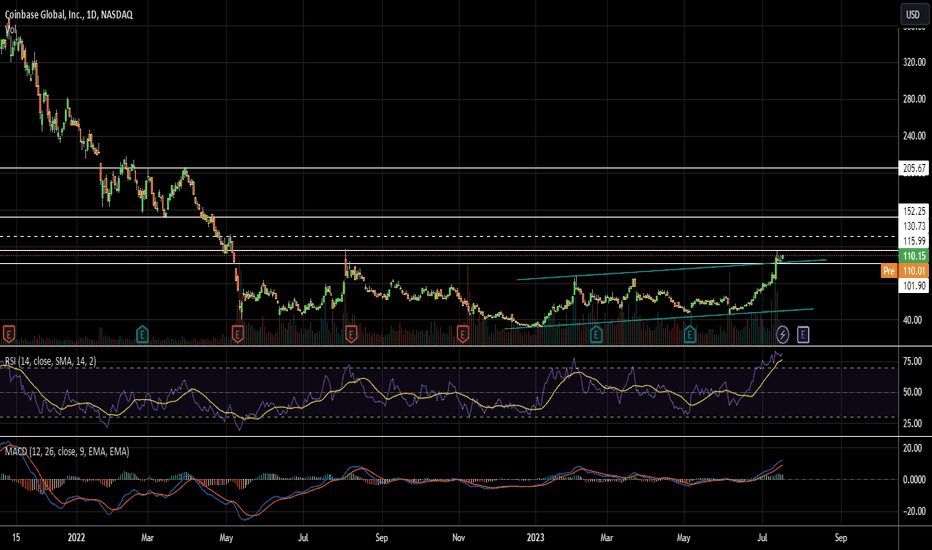Open the USD currency selector

[914, 14]
